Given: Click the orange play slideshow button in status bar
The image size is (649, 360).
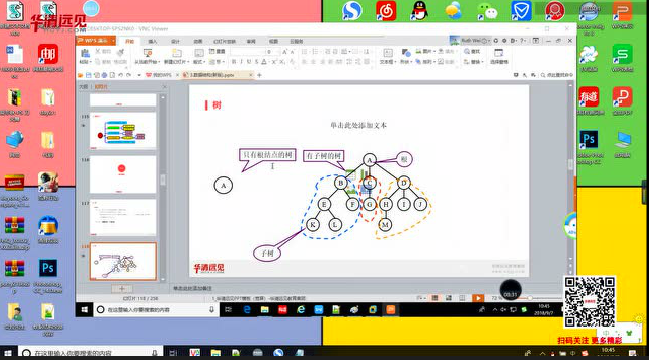Looking at the screenshot, I should tap(478, 298).
